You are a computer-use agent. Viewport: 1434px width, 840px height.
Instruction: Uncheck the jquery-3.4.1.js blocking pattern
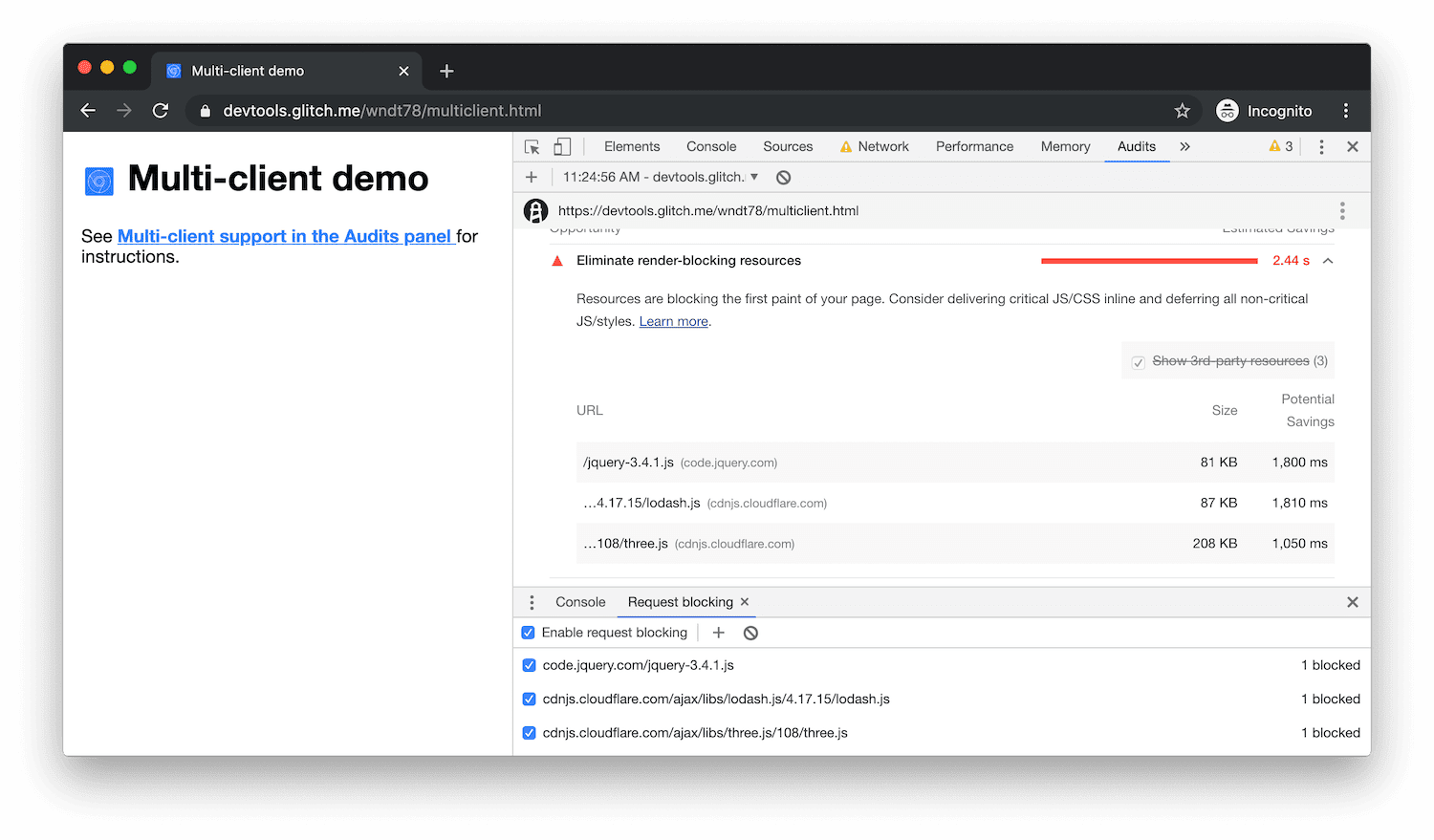(529, 665)
